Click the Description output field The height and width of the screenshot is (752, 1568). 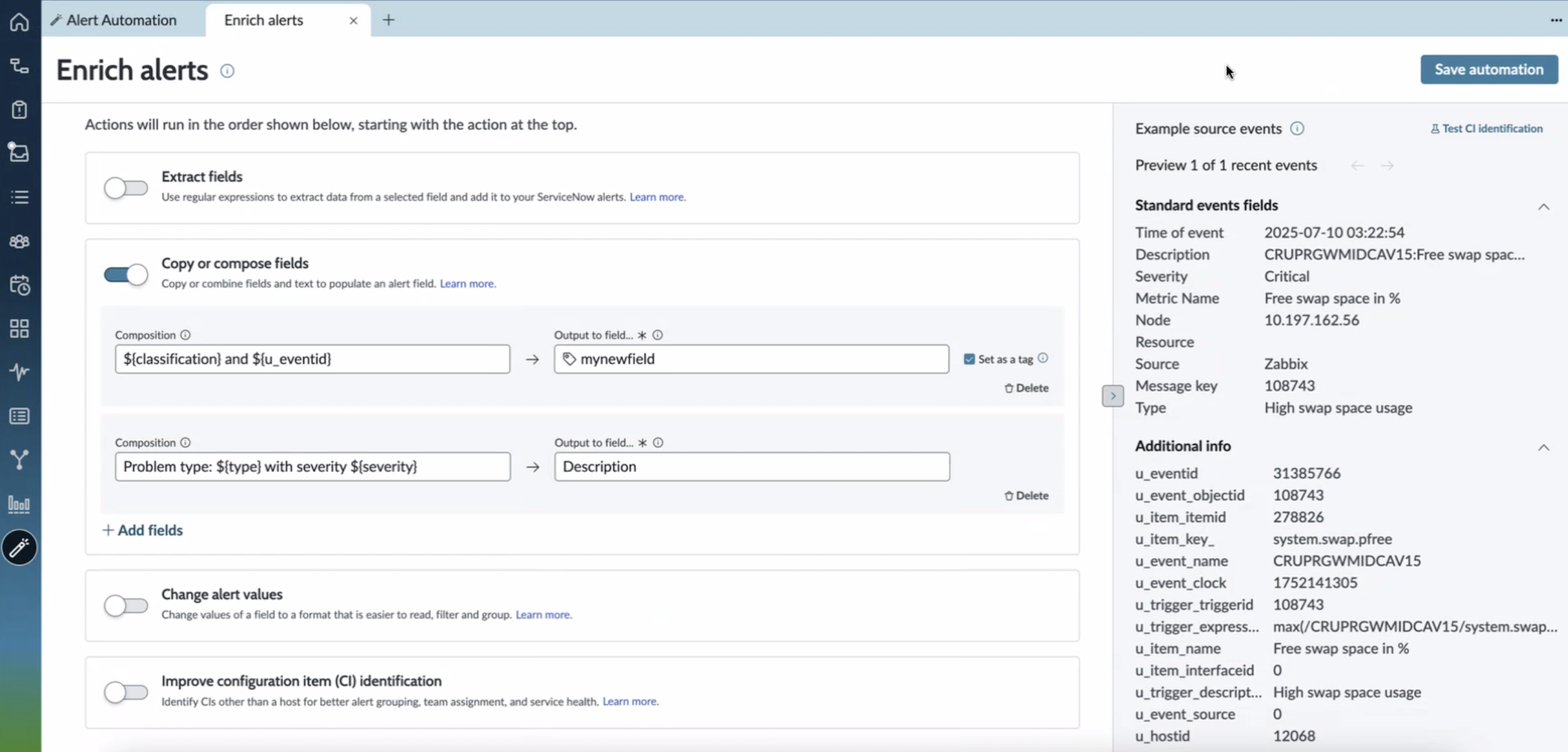(752, 467)
